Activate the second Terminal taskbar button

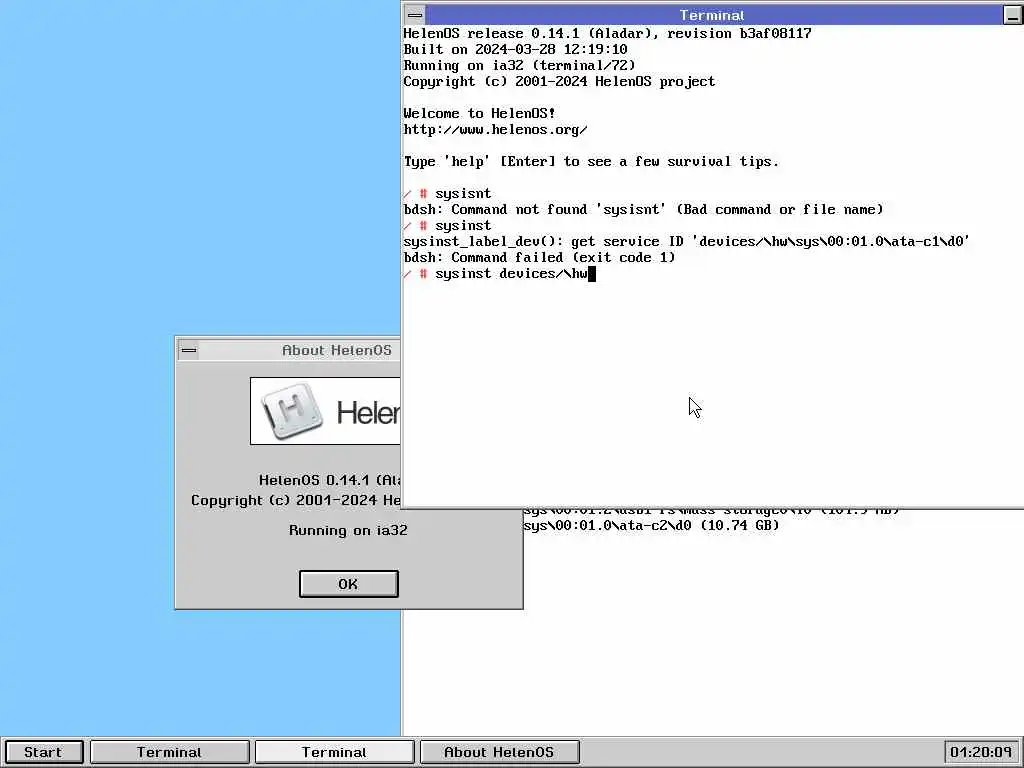[334, 752]
